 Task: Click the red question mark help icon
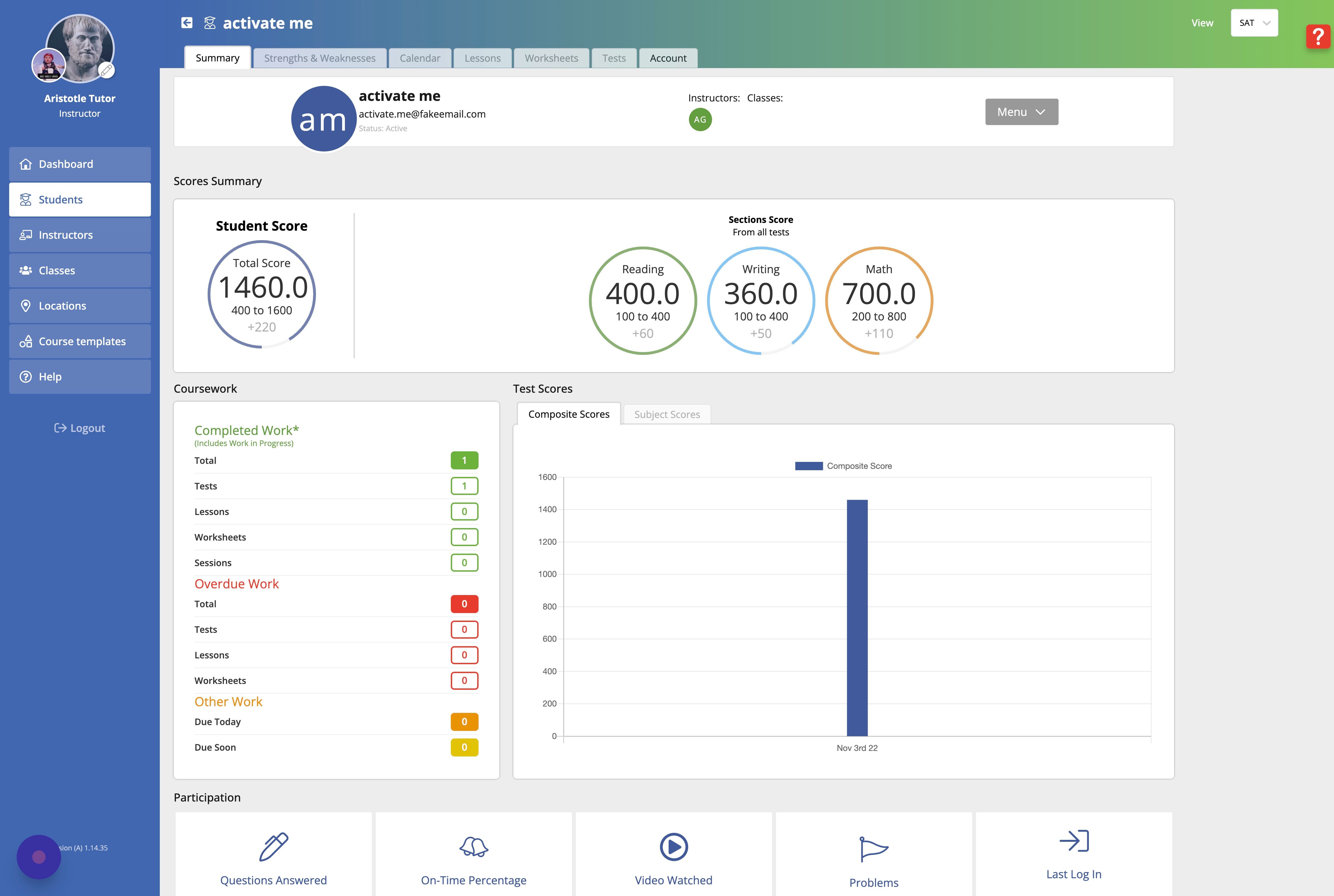(x=1318, y=37)
